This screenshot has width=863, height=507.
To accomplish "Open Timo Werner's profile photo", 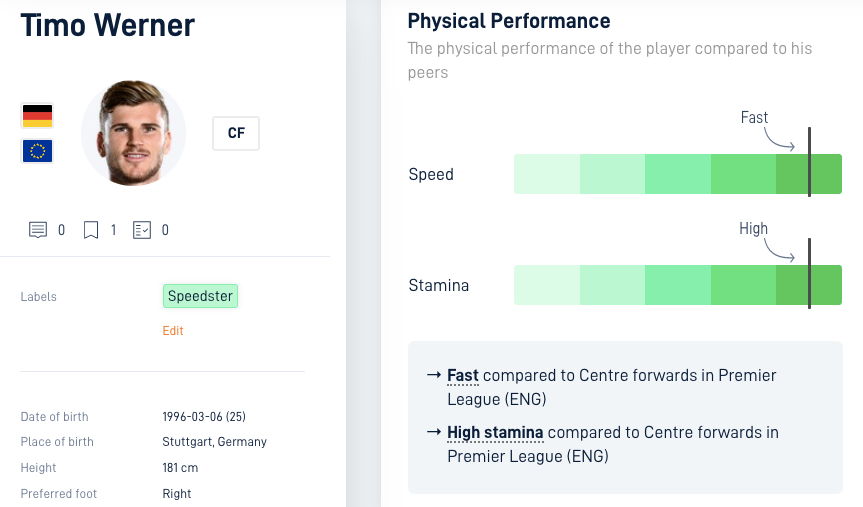I will [134, 133].
